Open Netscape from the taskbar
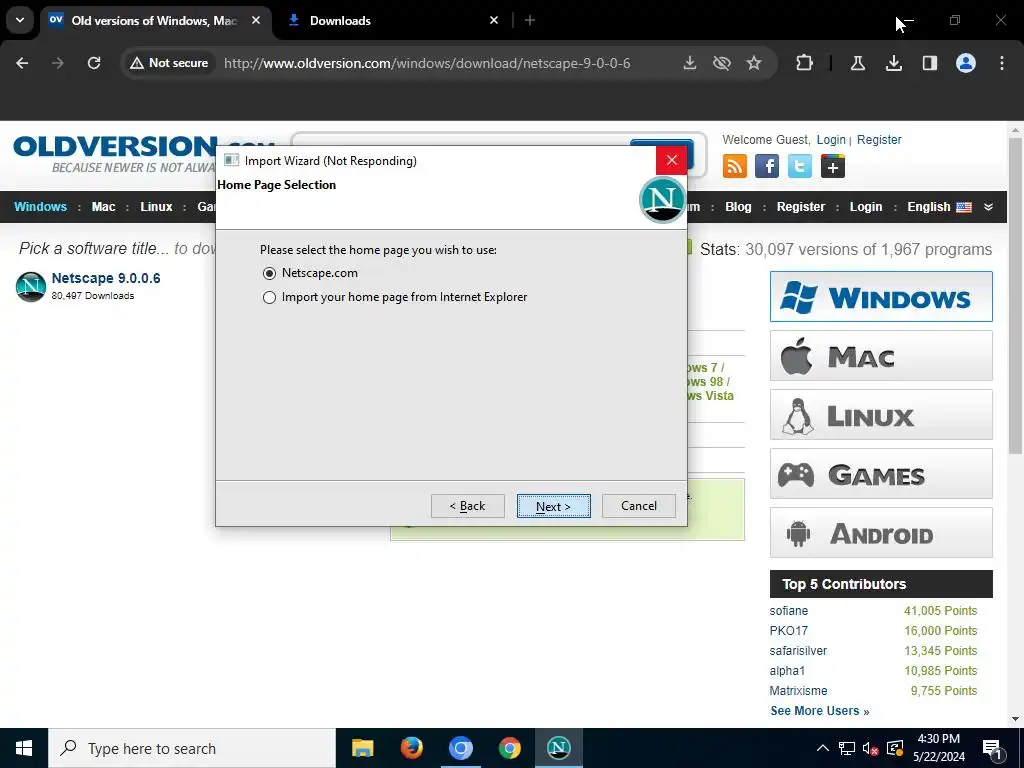The width and height of the screenshot is (1024, 768). pos(558,748)
